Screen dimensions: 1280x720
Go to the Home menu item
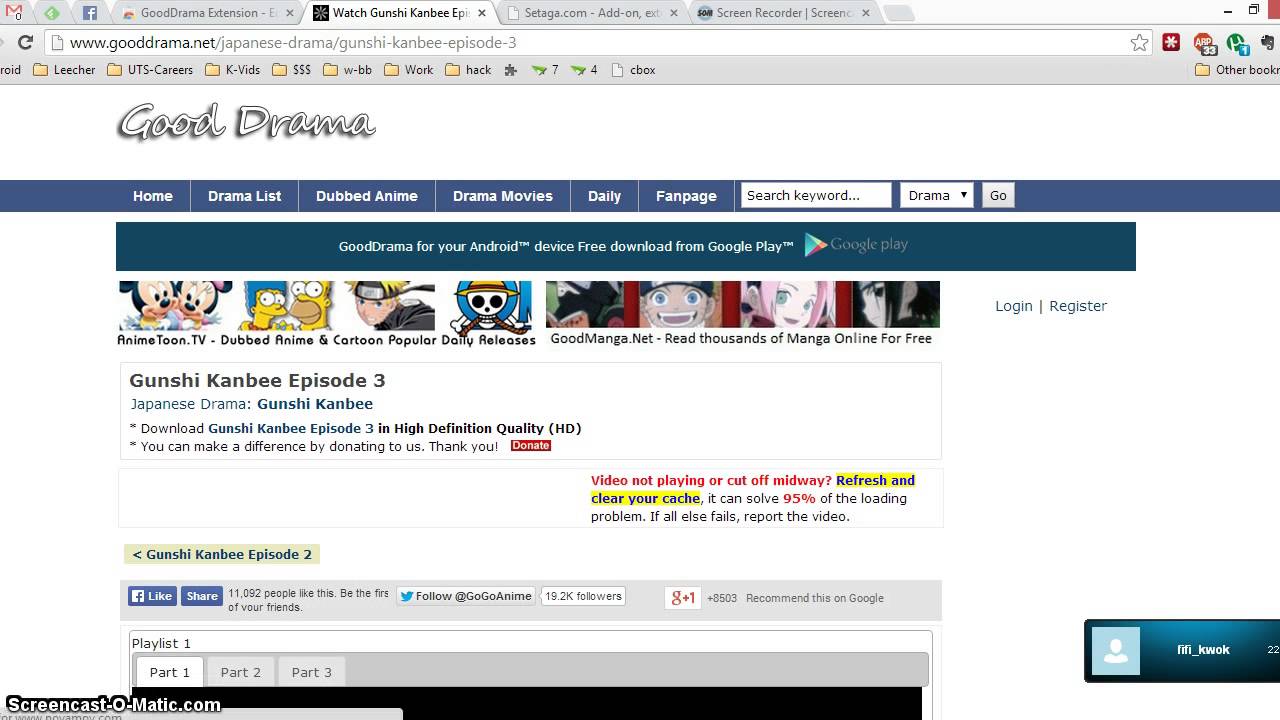coord(153,196)
